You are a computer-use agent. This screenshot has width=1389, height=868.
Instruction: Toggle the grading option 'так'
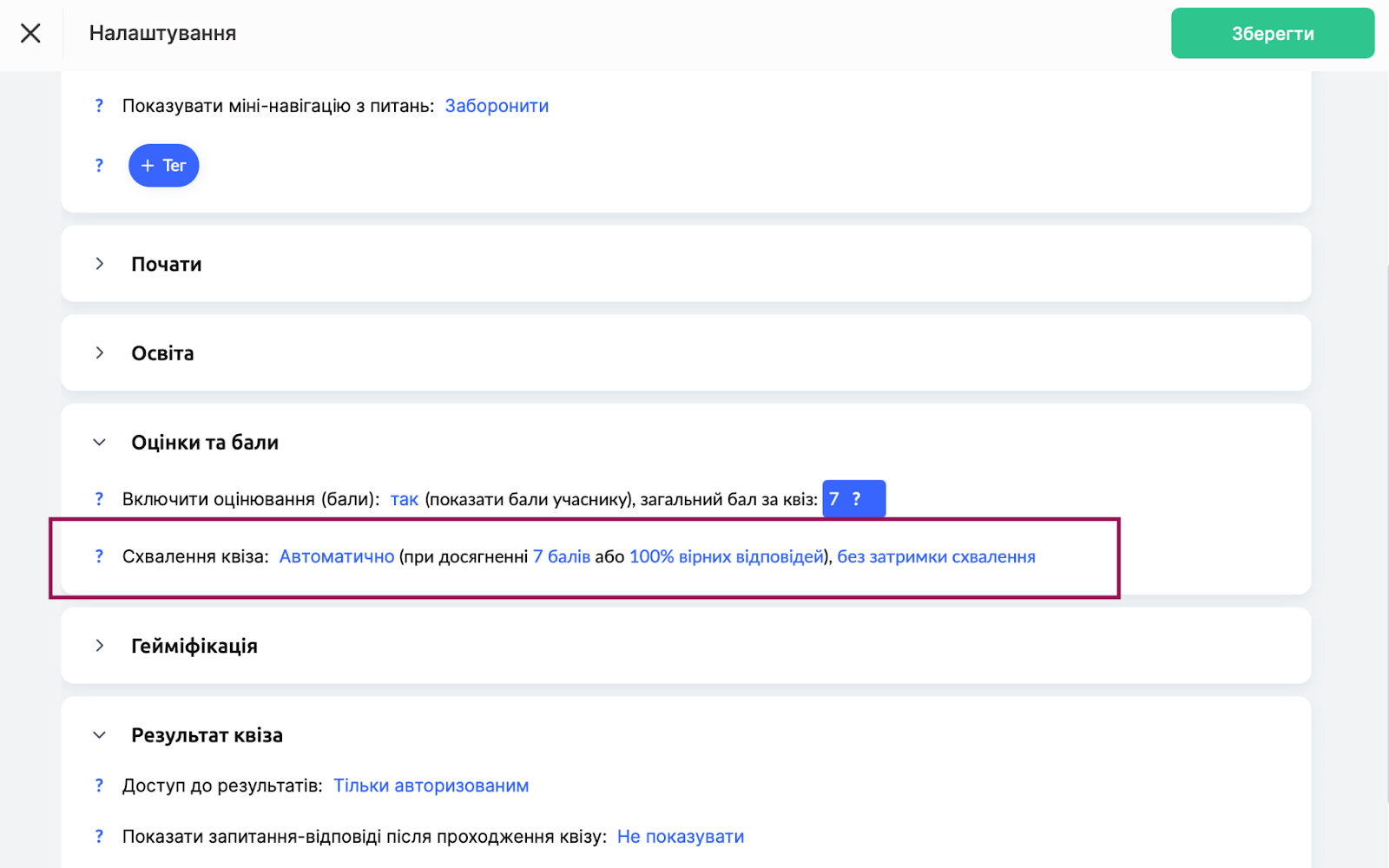pyautogui.click(x=404, y=499)
